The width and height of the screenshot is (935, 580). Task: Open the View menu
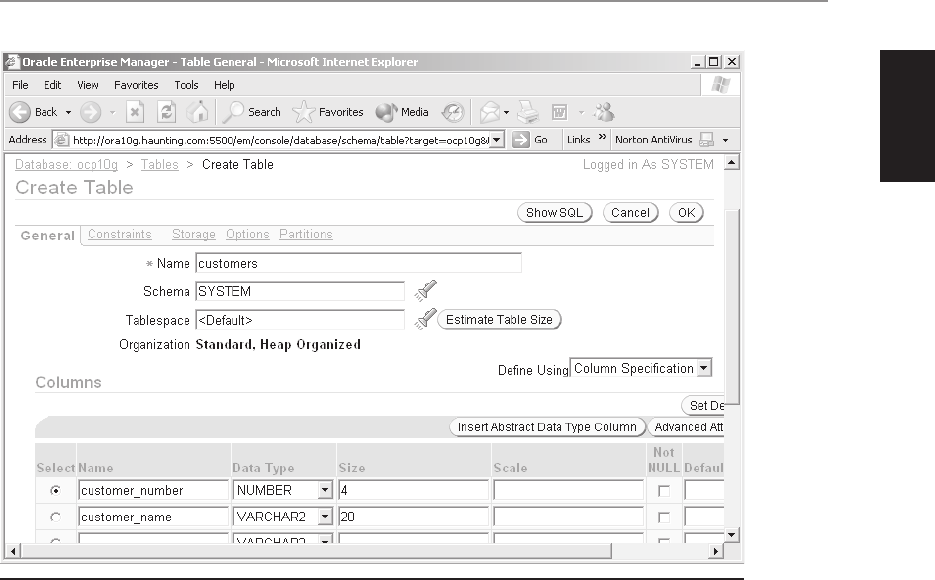coord(88,85)
